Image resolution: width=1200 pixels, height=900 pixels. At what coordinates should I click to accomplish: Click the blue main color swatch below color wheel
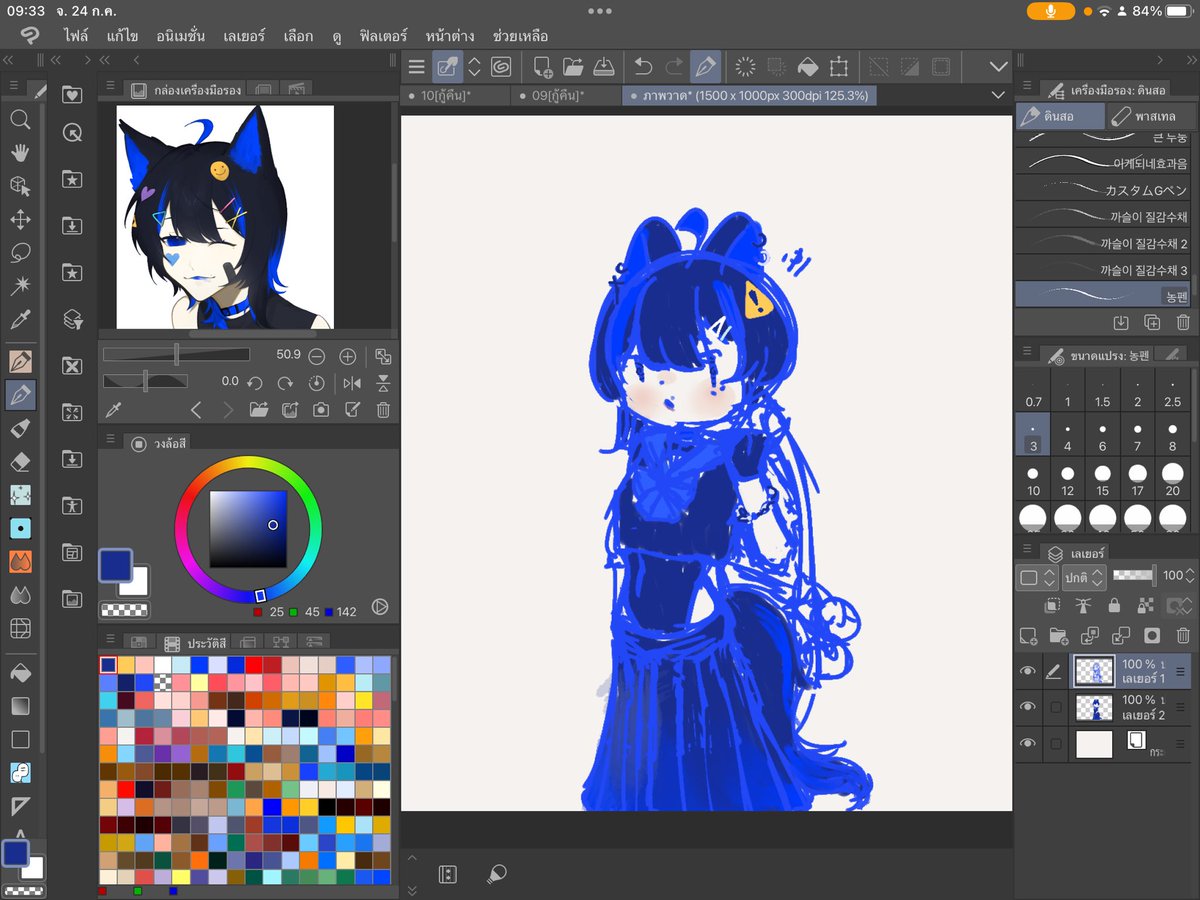click(116, 565)
